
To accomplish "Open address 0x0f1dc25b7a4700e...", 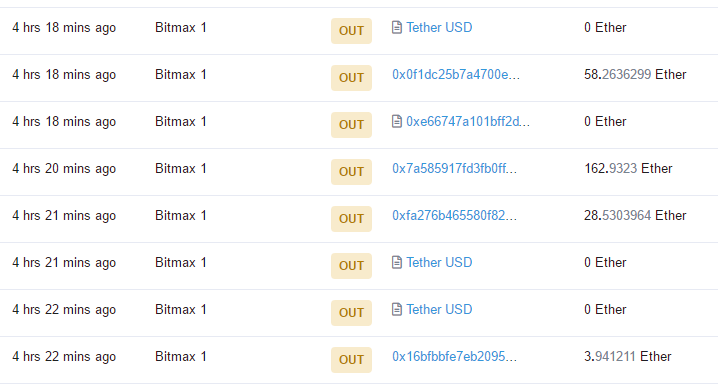I will tap(456, 75).
